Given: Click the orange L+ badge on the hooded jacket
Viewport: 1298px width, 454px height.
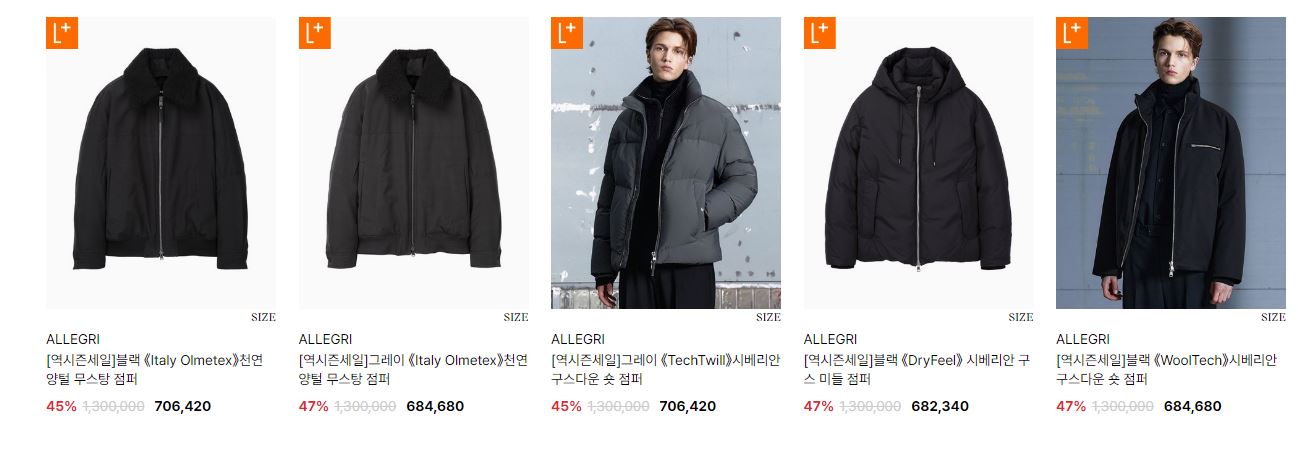Looking at the screenshot, I should click(820, 33).
